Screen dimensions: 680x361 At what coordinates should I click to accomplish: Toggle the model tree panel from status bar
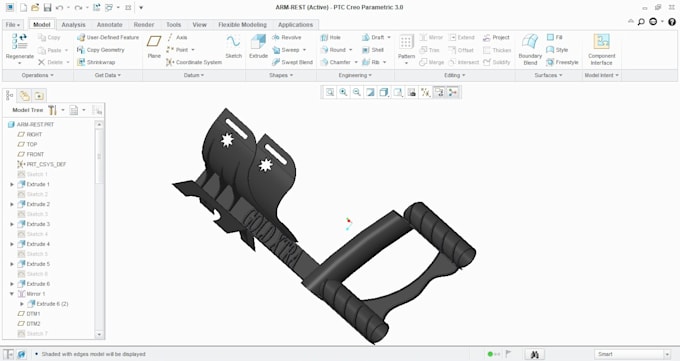pos(8,354)
